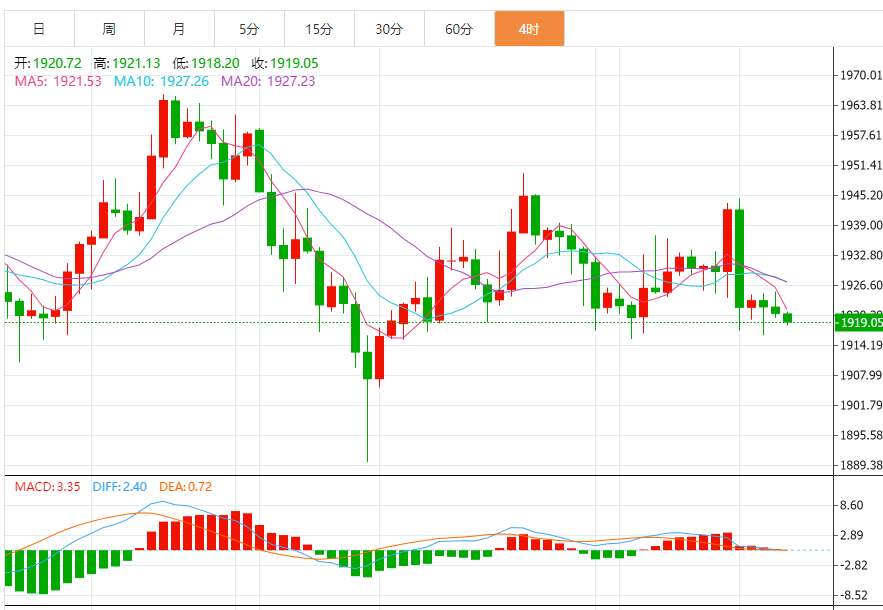Click the 1901.79 price axis label
The width and height of the screenshot is (883, 610).
point(861,406)
